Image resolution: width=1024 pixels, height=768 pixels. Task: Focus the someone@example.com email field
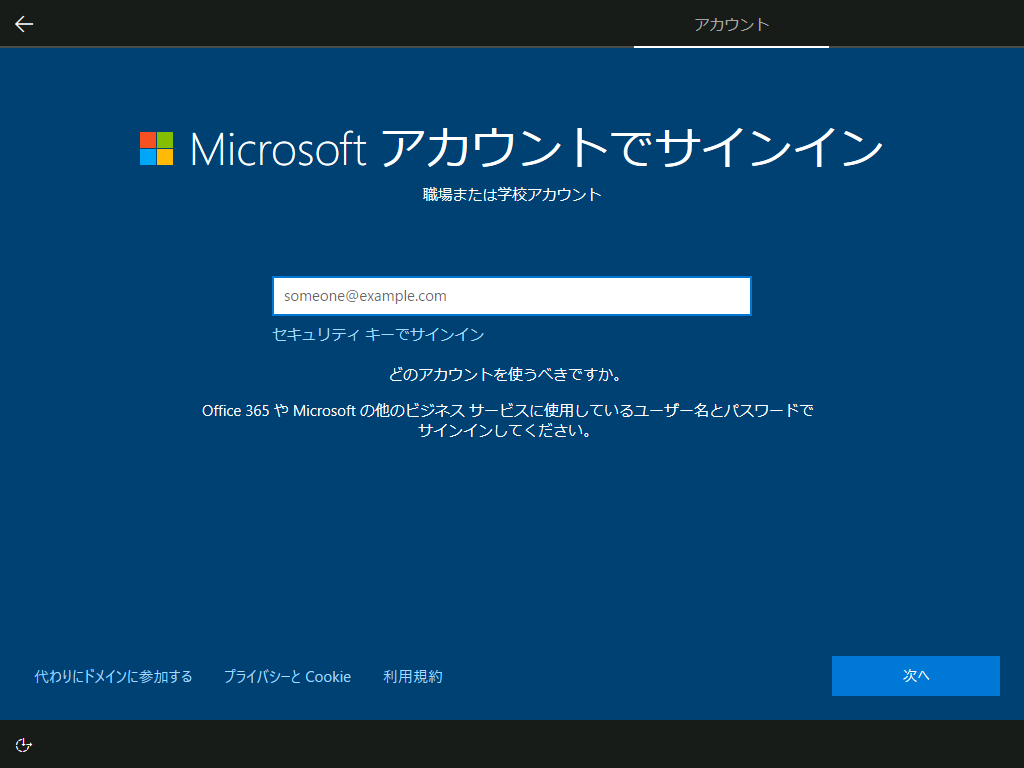coord(512,296)
